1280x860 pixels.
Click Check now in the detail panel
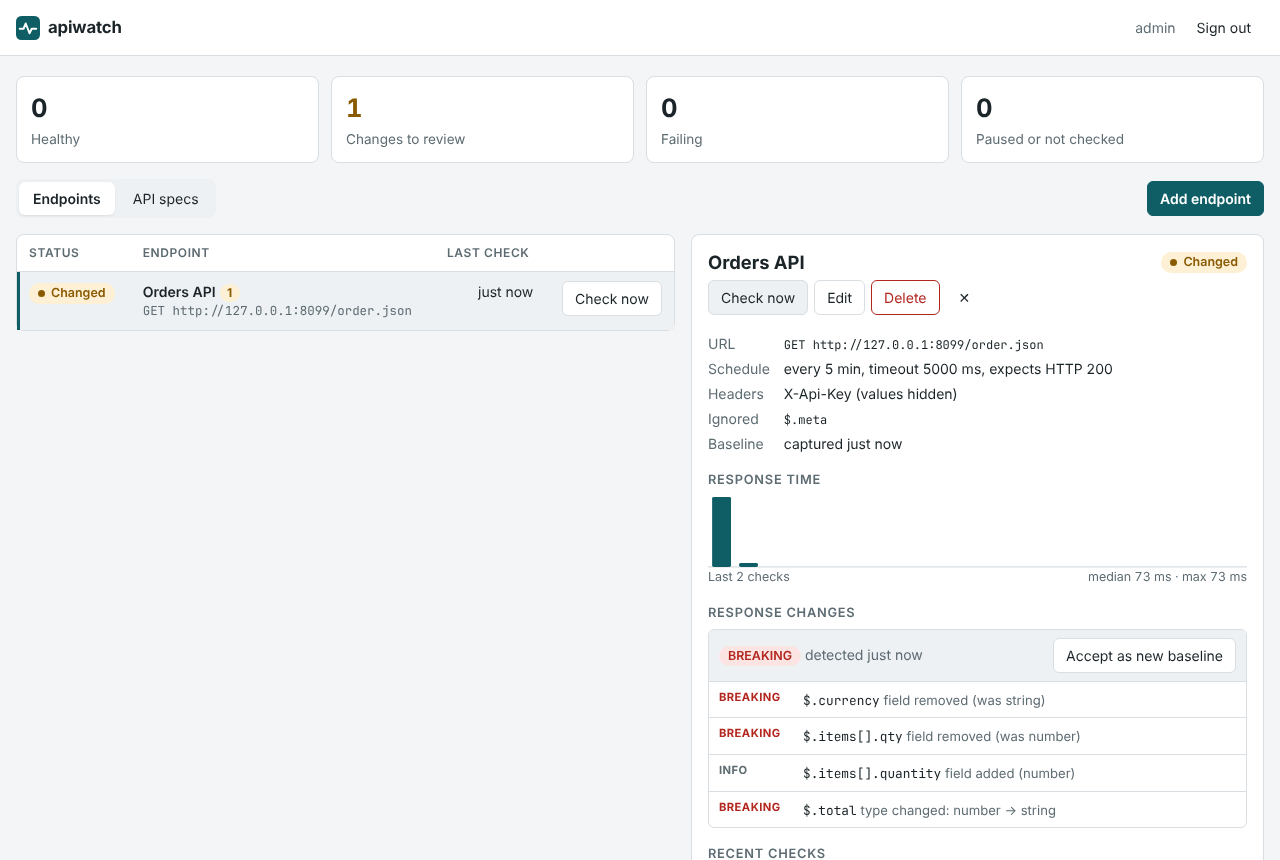coord(758,298)
